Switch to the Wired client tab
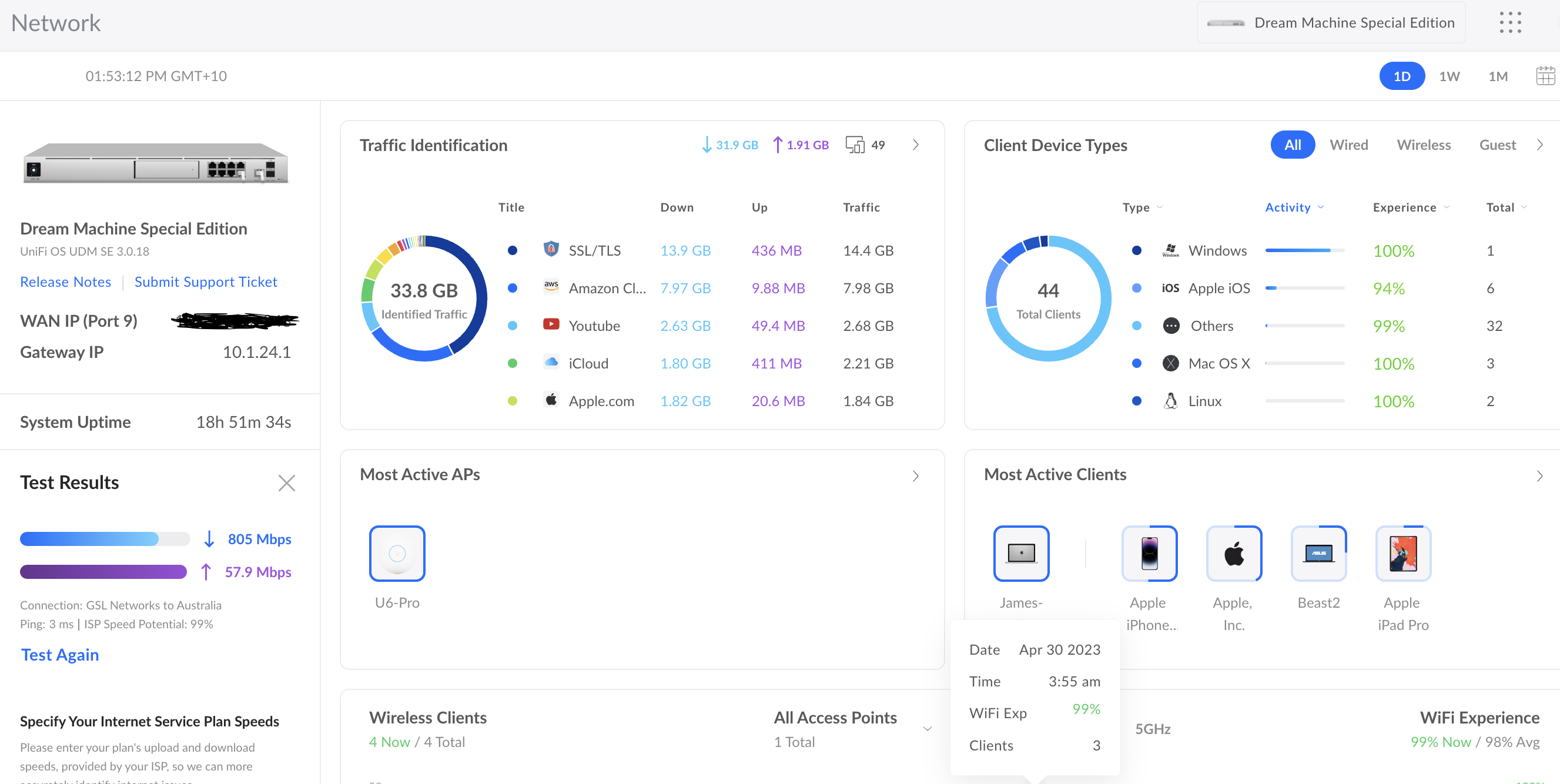Image resolution: width=1560 pixels, height=784 pixels. pos(1348,145)
